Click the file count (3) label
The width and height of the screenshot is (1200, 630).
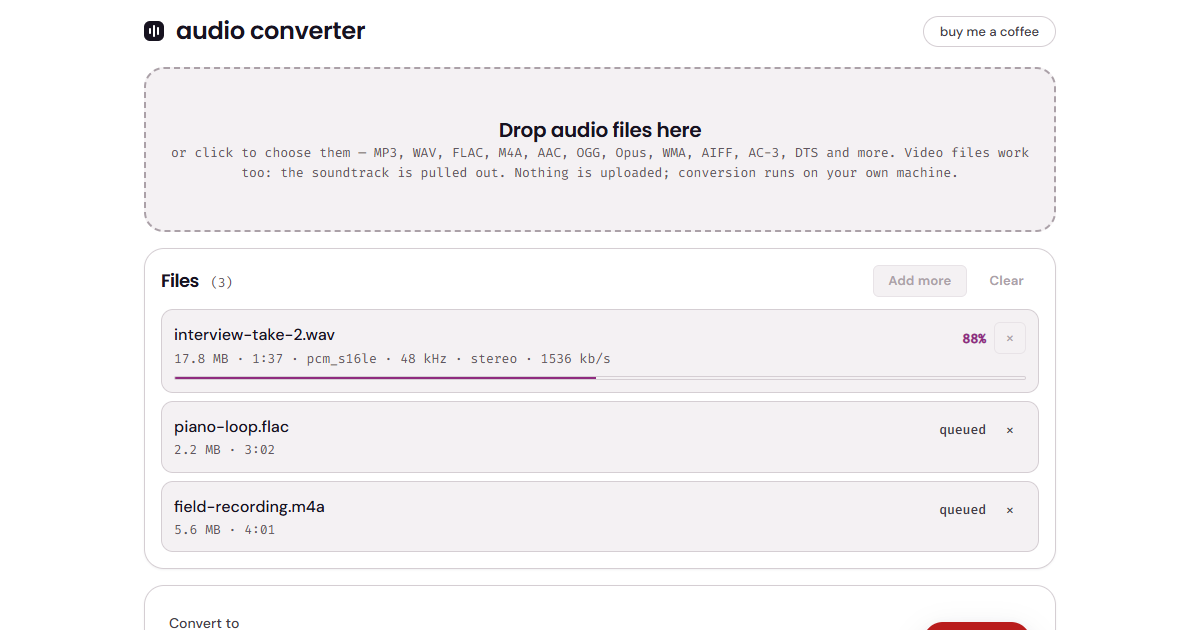(x=221, y=282)
